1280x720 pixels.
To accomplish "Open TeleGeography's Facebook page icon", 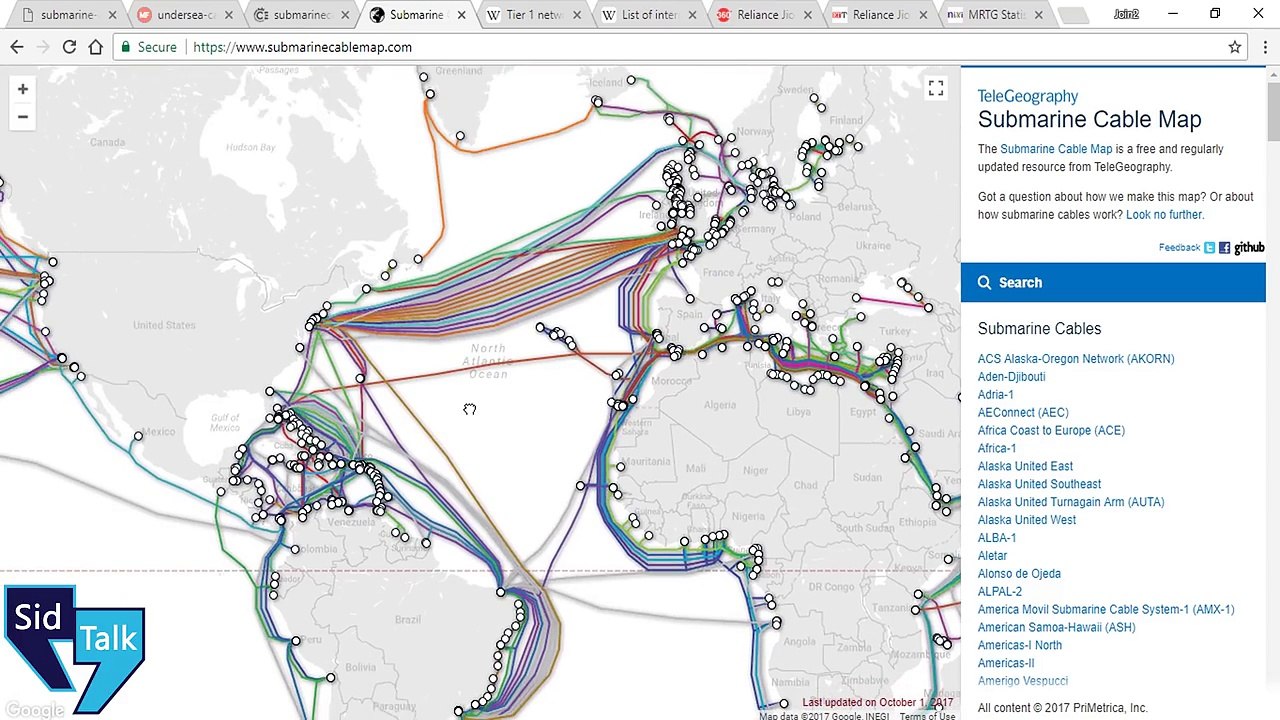I will click(1224, 248).
